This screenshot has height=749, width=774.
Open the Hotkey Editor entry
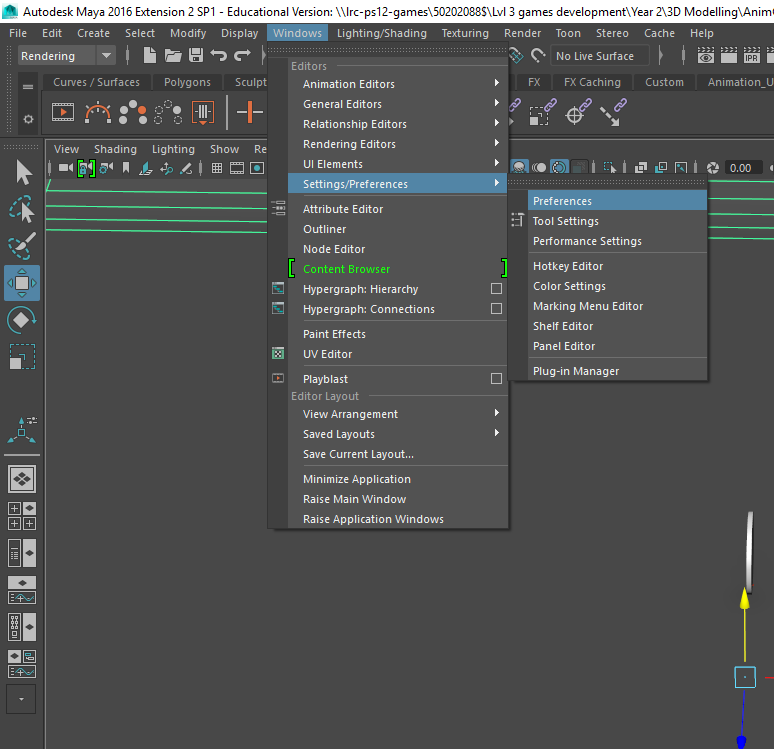tap(617, 266)
